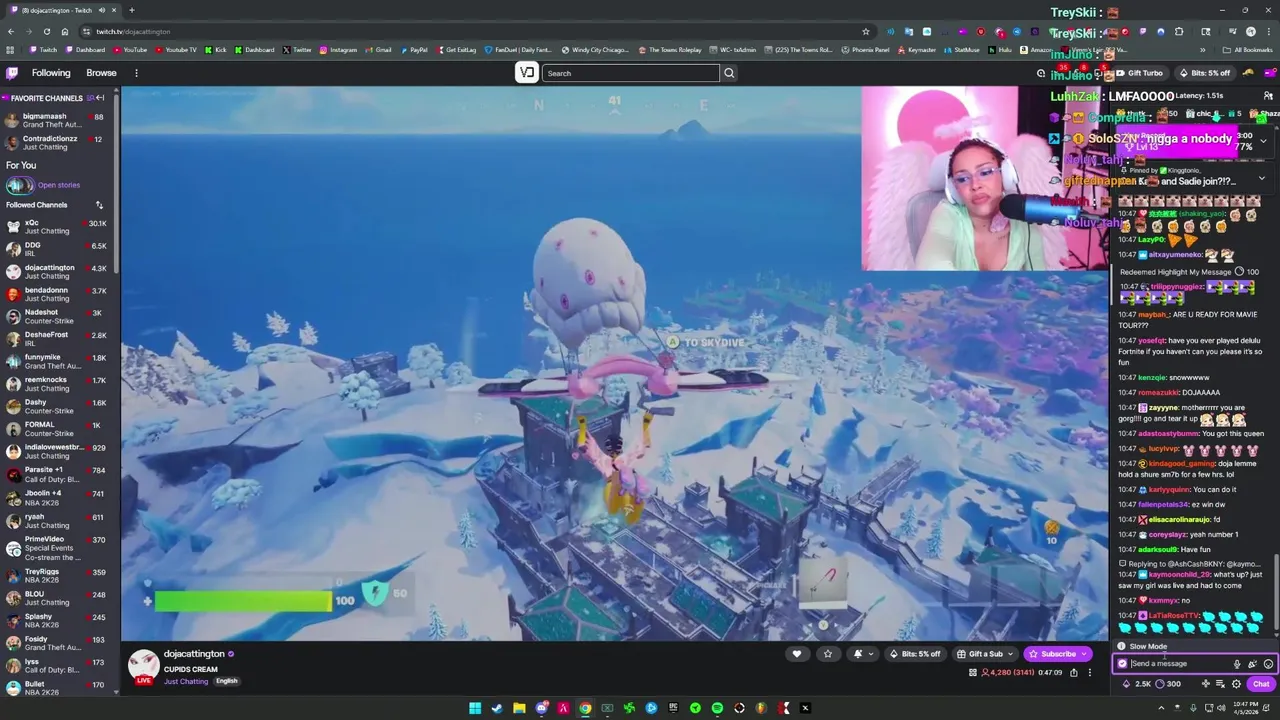Screen dimensions: 1280x720
Task: Click the star favorite button below the stream
Action: [827, 654]
